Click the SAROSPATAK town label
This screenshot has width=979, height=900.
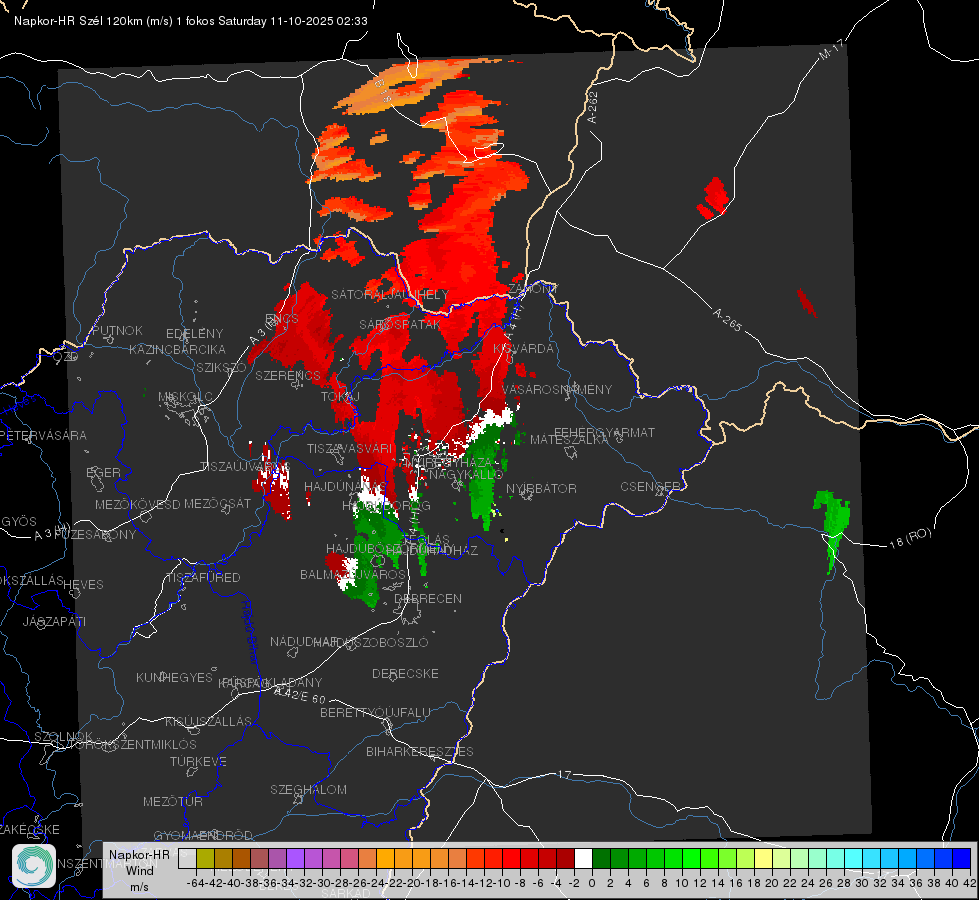coord(400,325)
